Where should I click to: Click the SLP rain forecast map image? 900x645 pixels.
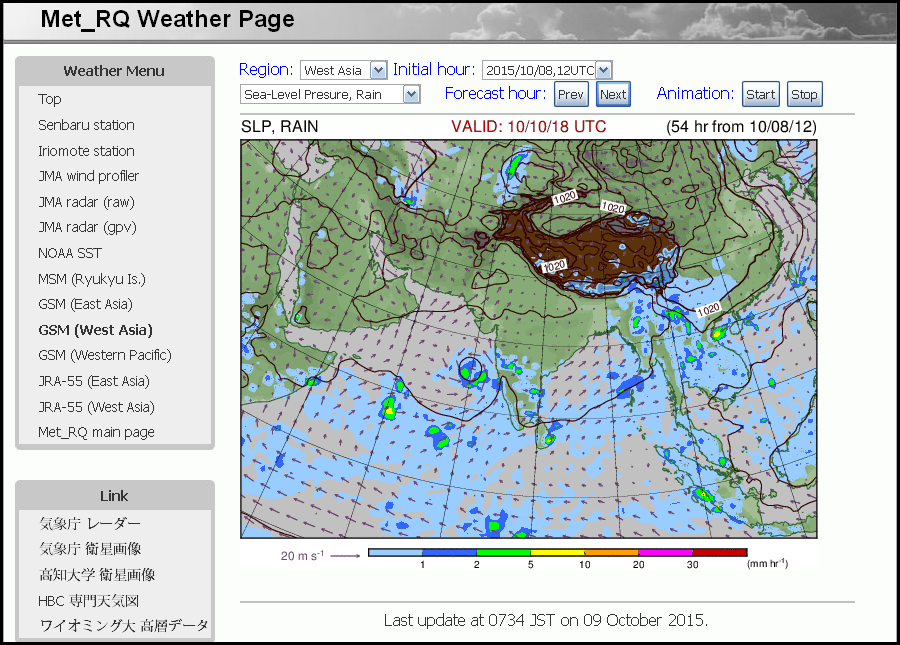[x=529, y=339]
